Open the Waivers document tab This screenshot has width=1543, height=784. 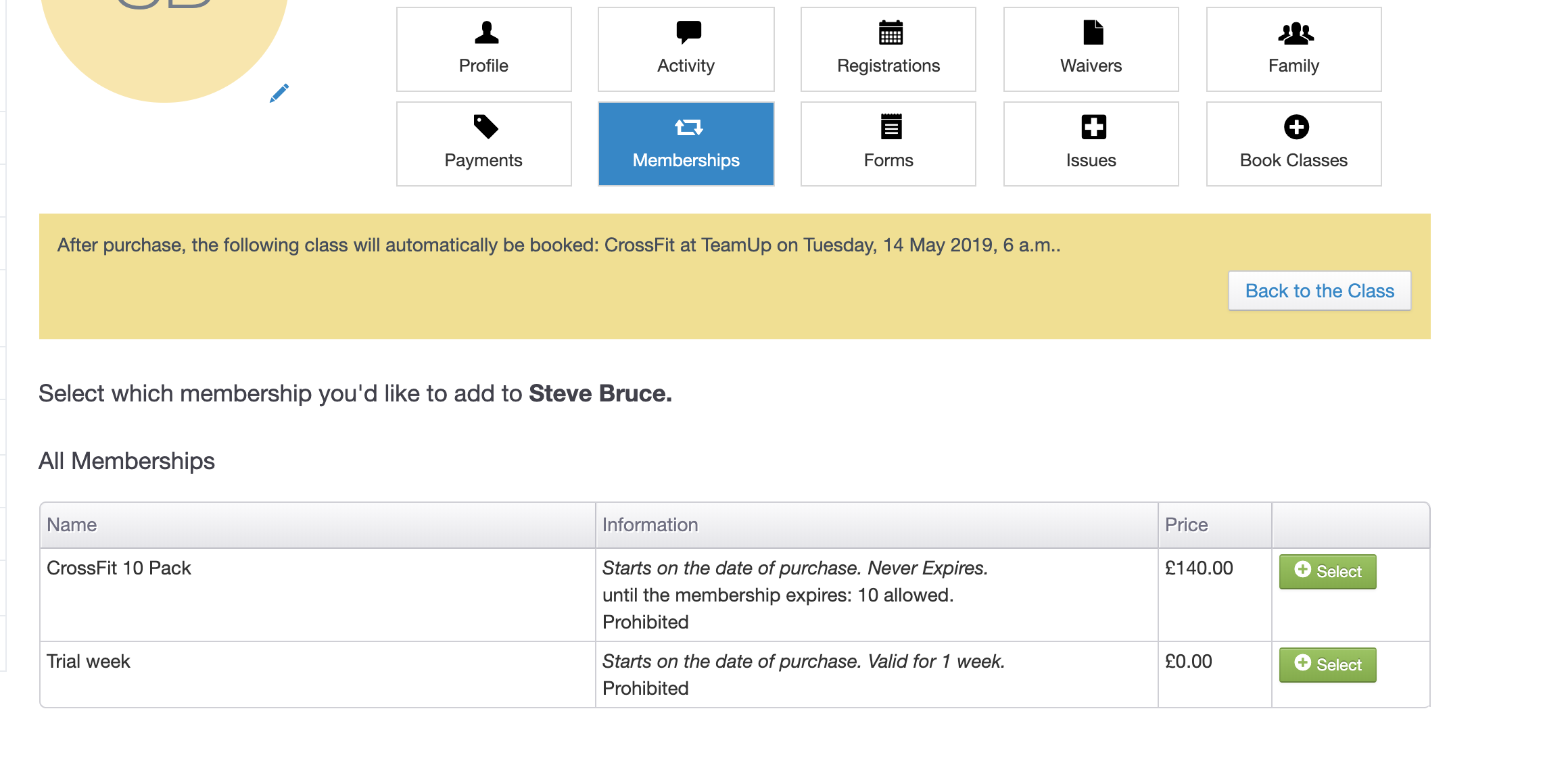coord(1091,49)
